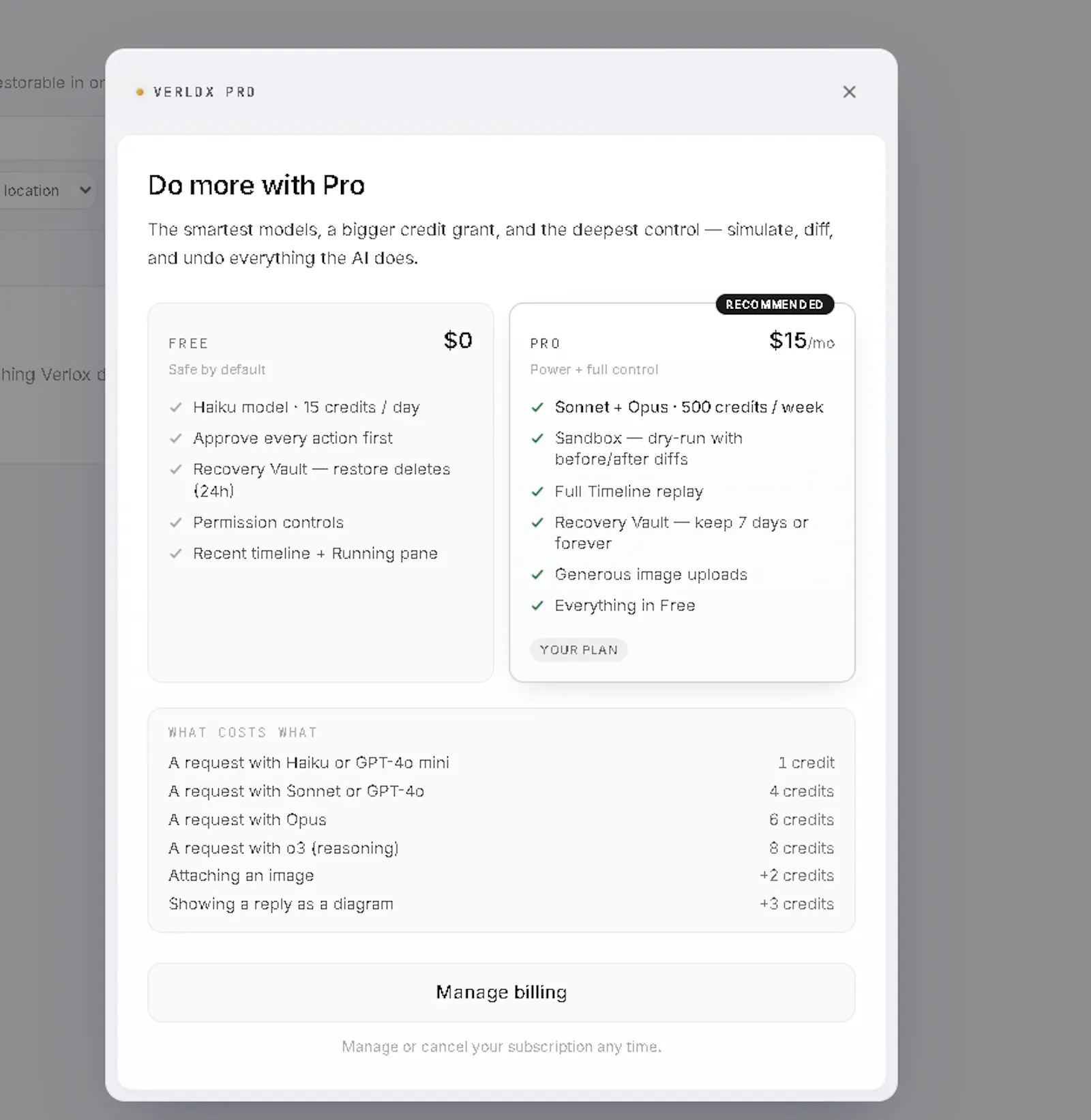Image resolution: width=1091 pixels, height=1120 pixels.
Task: Click the FREE plan title
Action: (189, 343)
